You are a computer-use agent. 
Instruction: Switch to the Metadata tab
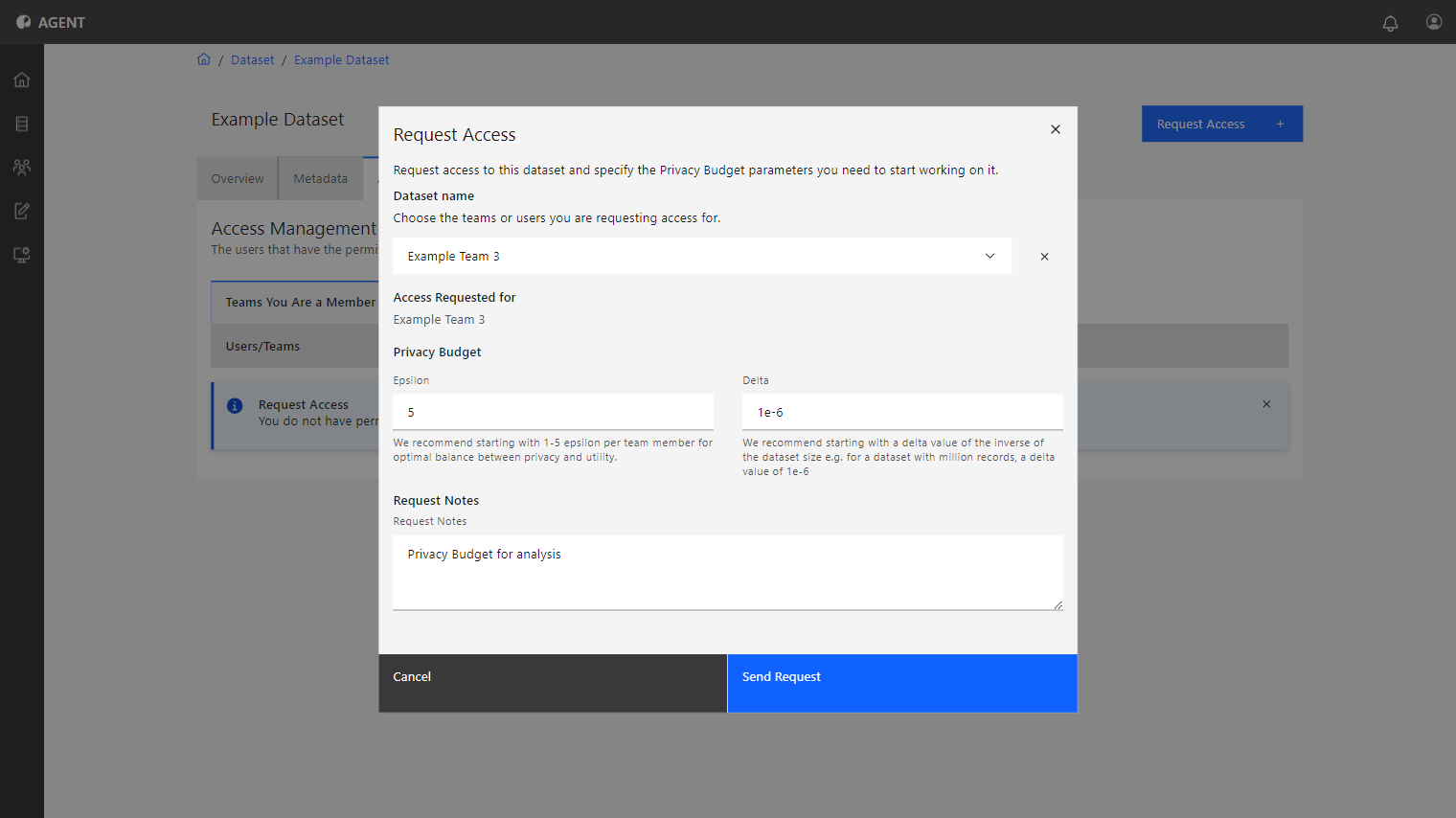[321, 179]
